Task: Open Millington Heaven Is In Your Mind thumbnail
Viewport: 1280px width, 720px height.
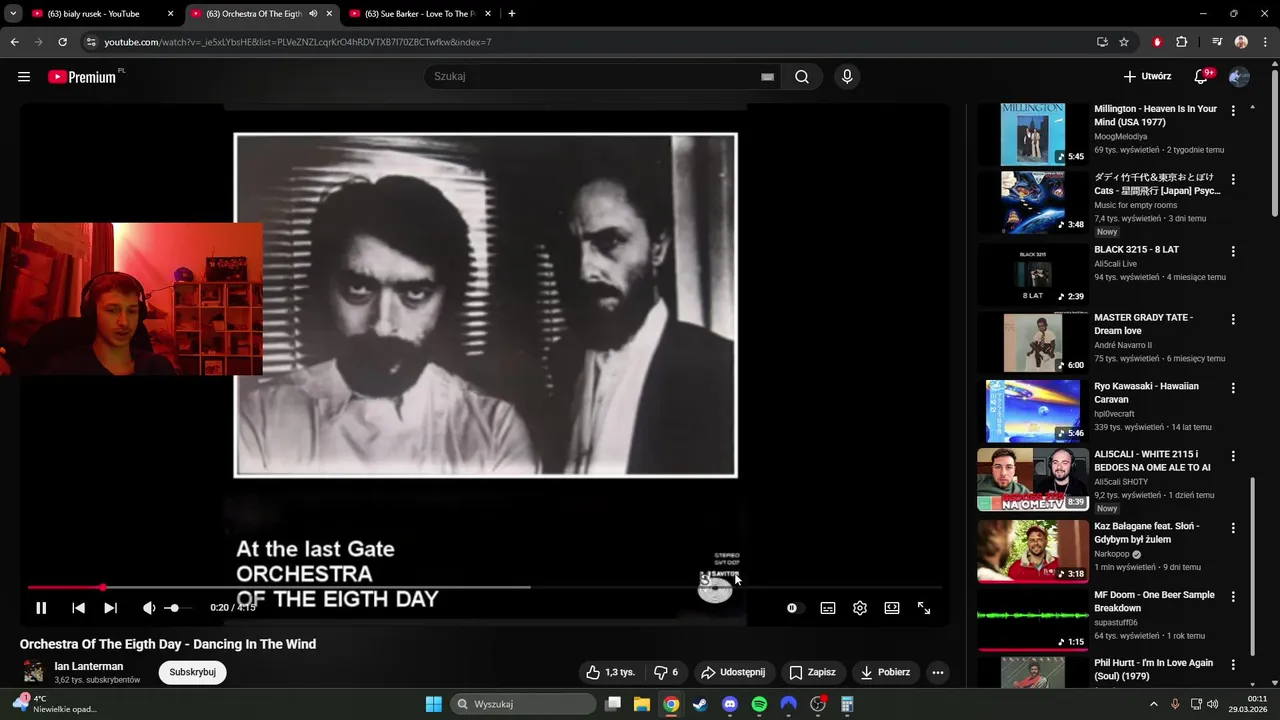Action: click(x=1033, y=134)
